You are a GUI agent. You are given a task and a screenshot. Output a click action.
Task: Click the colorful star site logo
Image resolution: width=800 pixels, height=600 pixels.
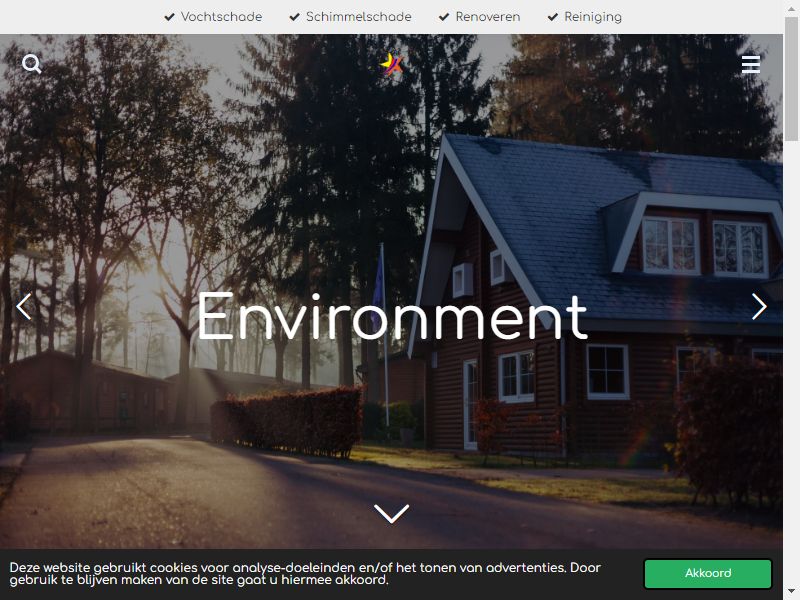pos(391,64)
